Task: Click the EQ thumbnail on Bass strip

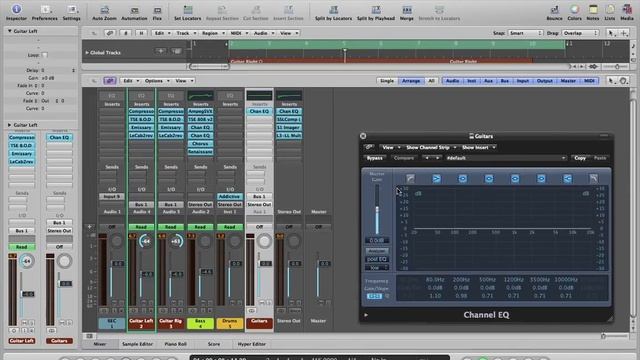Action: [x=200, y=96]
